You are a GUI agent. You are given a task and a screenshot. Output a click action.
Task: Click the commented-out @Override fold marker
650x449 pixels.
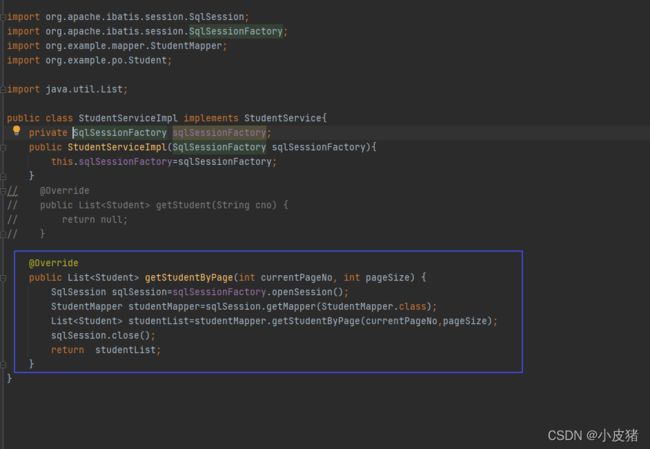3,191
